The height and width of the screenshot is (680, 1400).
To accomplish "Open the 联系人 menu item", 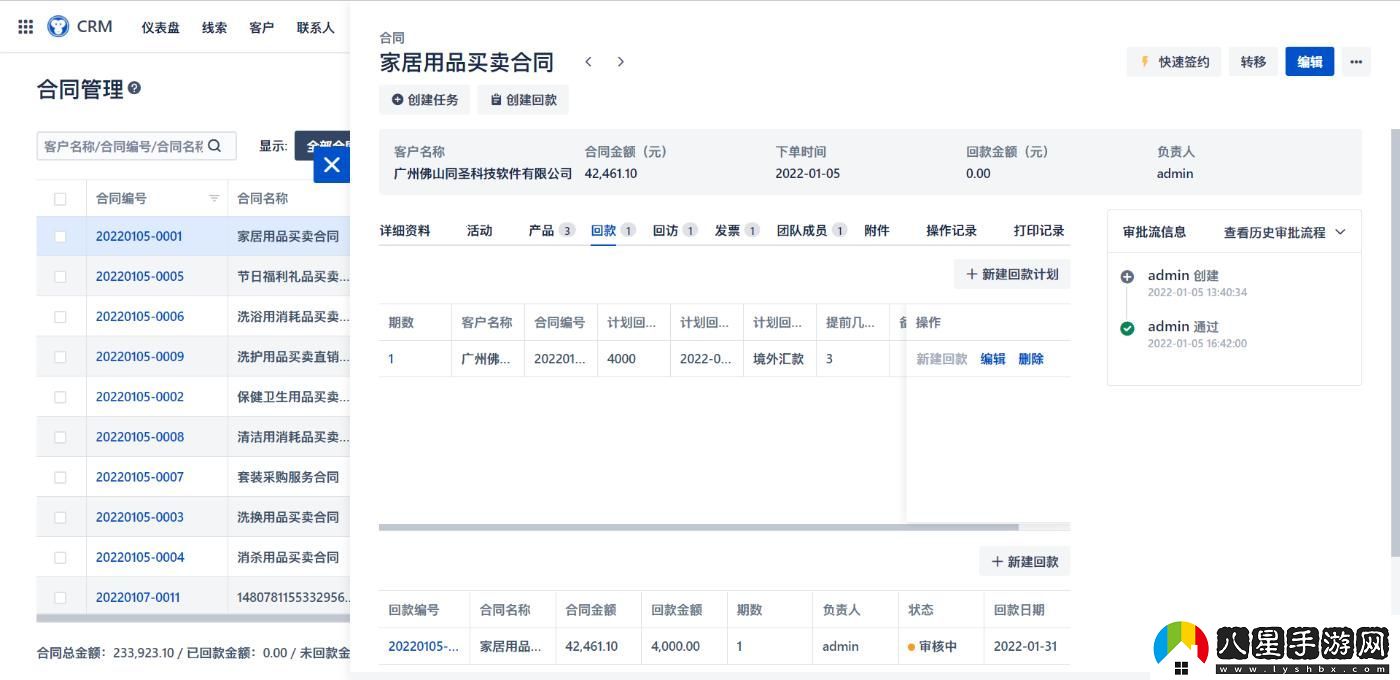I will coord(315,27).
